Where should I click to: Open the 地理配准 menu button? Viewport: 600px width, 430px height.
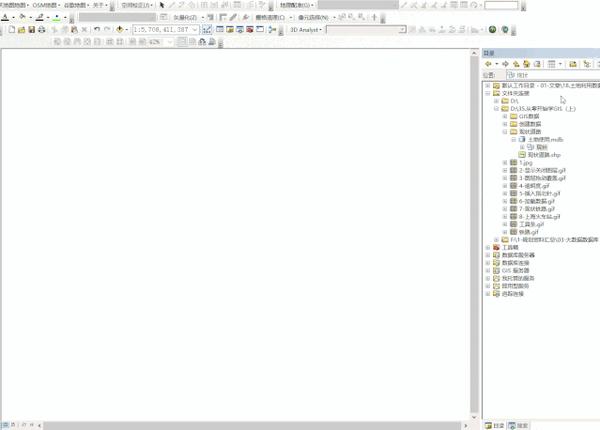(x=297, y=5)
